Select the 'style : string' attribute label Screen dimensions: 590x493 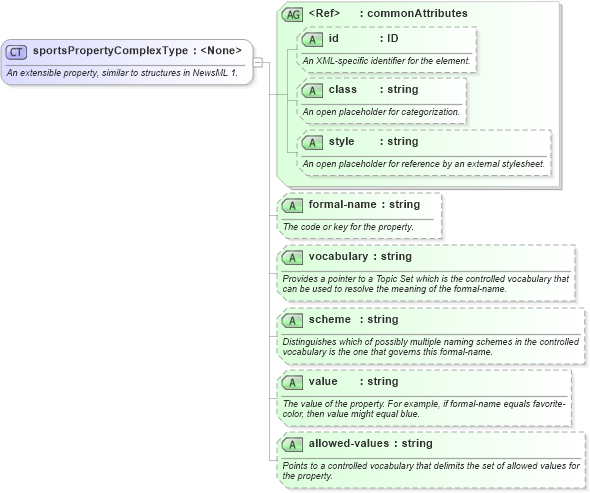(x=374, y=142)
